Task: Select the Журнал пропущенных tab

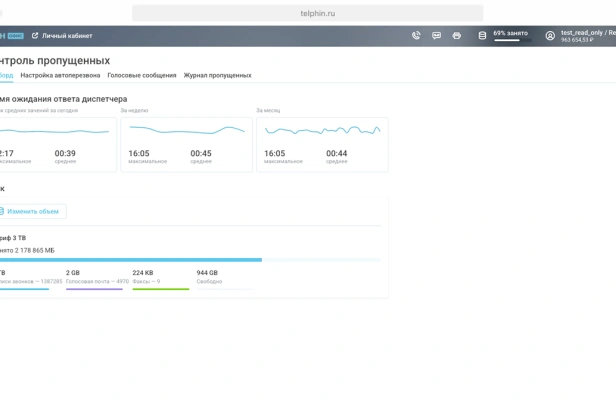Action: pos(217,75)
